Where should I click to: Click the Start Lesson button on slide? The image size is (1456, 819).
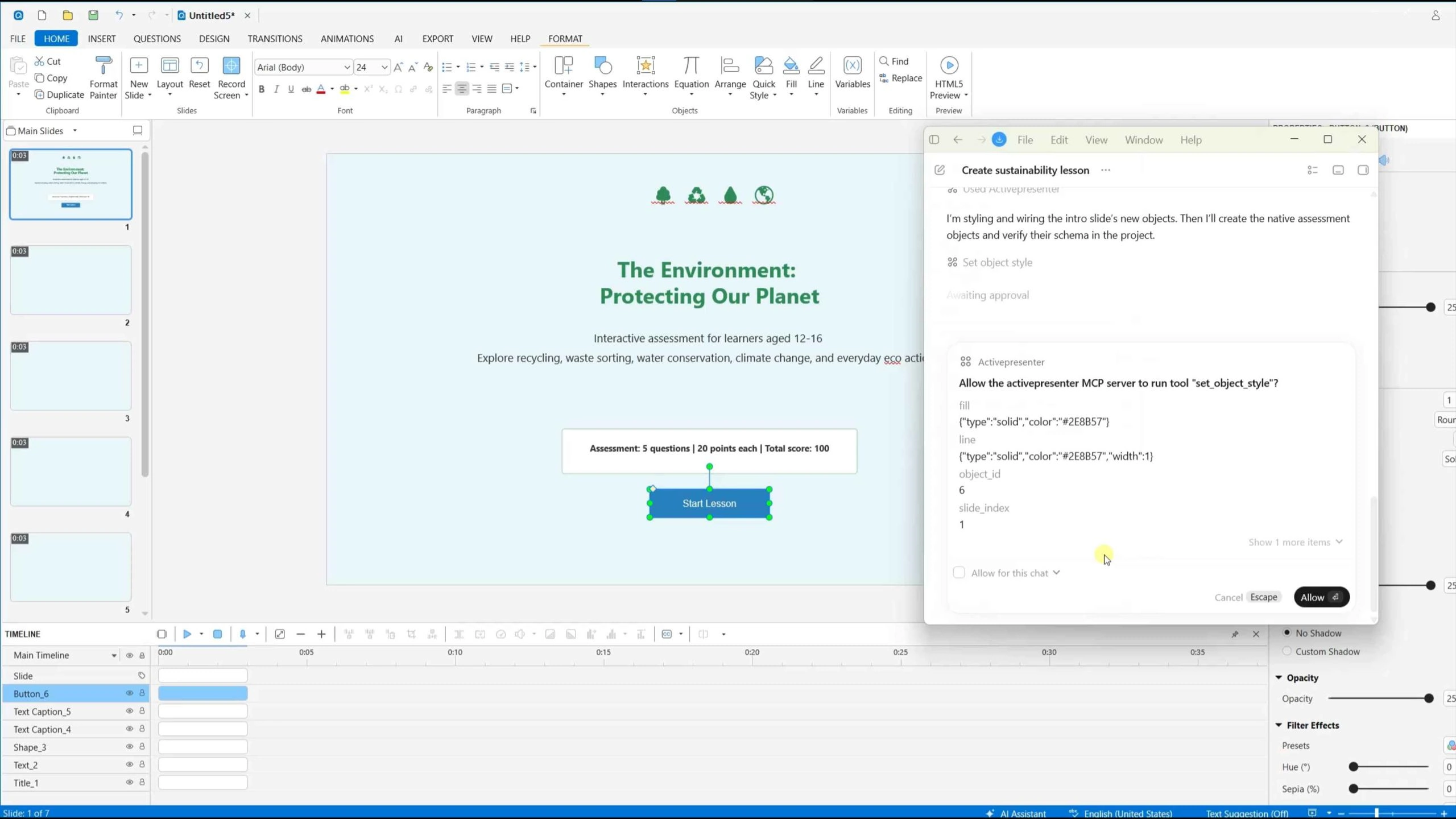709,503
